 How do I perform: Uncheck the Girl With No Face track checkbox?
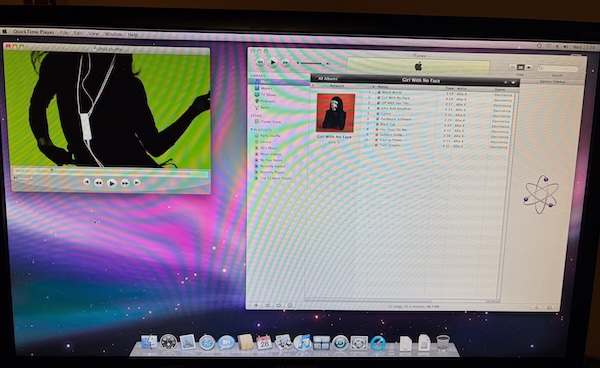click(x=379, y=98)
